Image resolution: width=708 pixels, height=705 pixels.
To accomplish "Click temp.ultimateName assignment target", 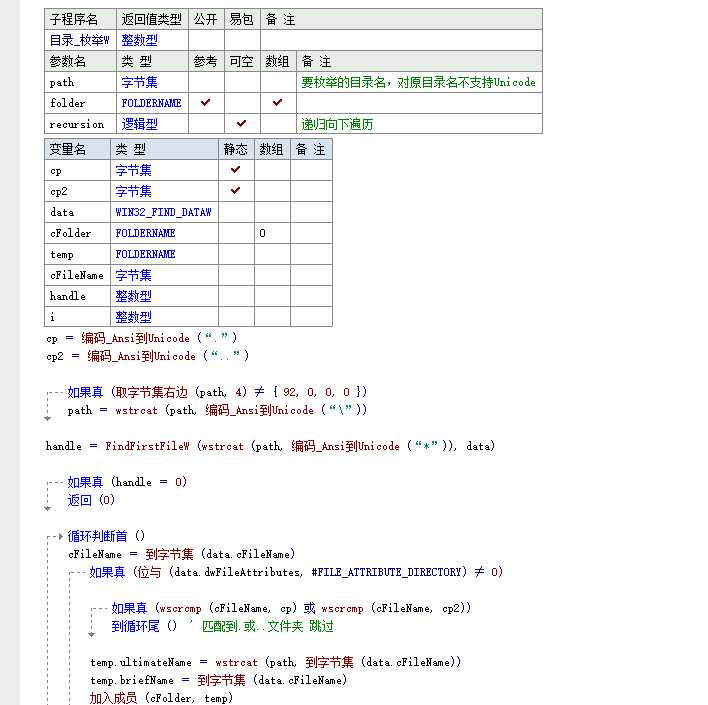I will (x=141, y=663).
